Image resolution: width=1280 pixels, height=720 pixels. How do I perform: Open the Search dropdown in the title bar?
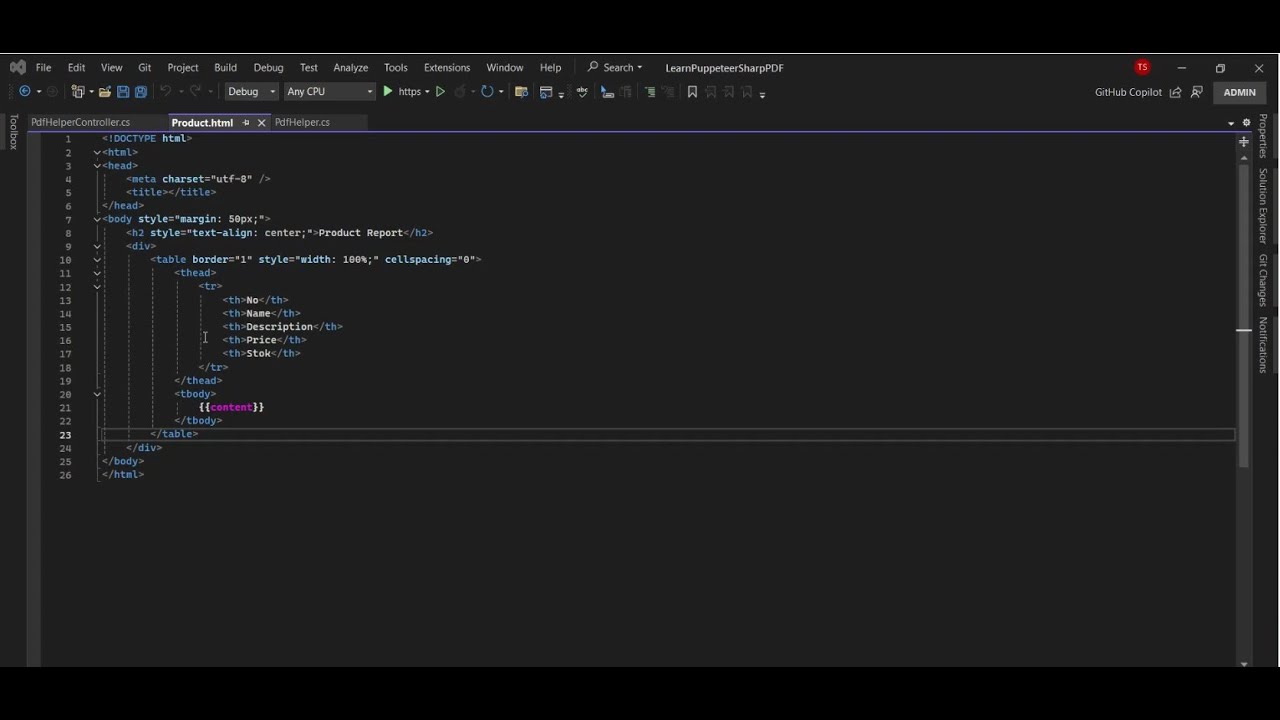tap(615, 67)
